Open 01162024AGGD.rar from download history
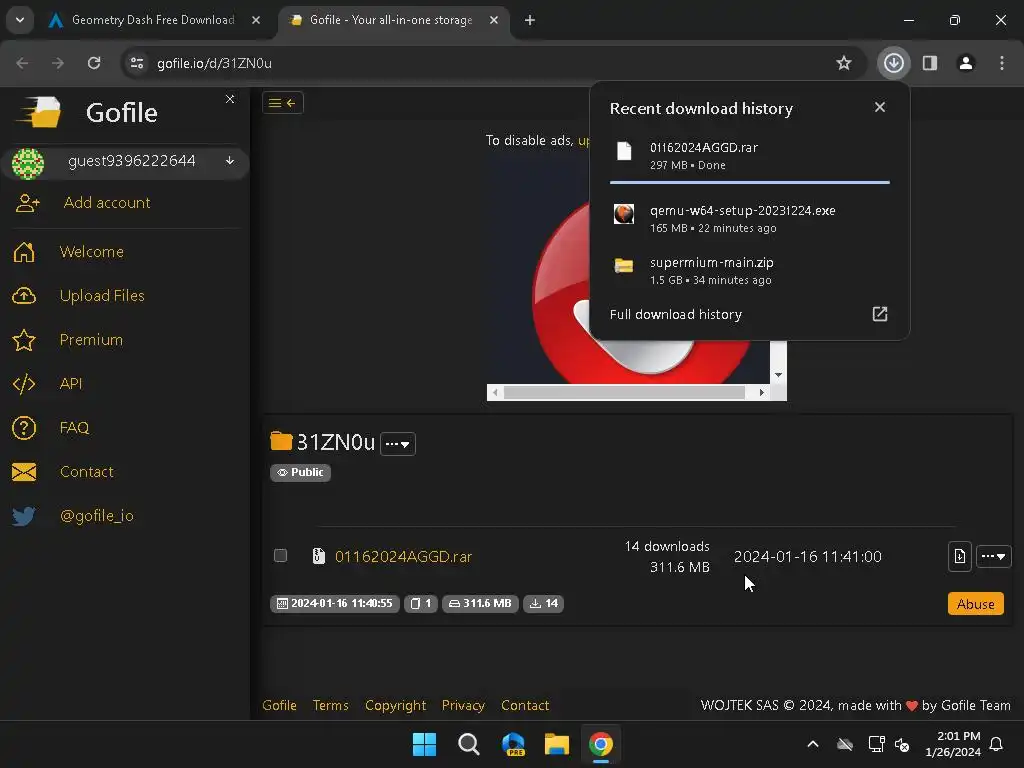The height and width of the screenshot is (768, 1024). point(750,155)
